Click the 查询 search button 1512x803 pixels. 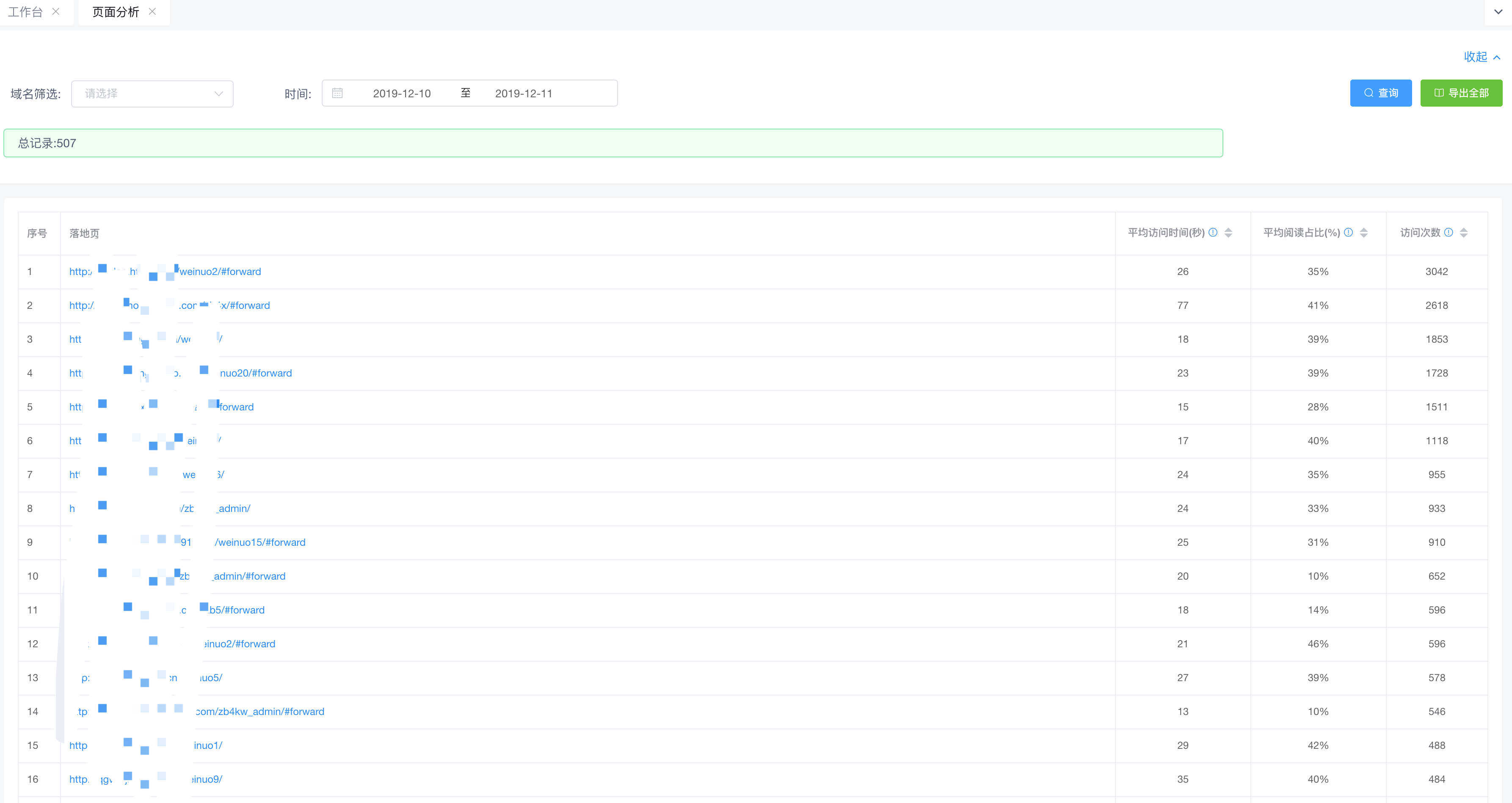tap(1380, 93)
